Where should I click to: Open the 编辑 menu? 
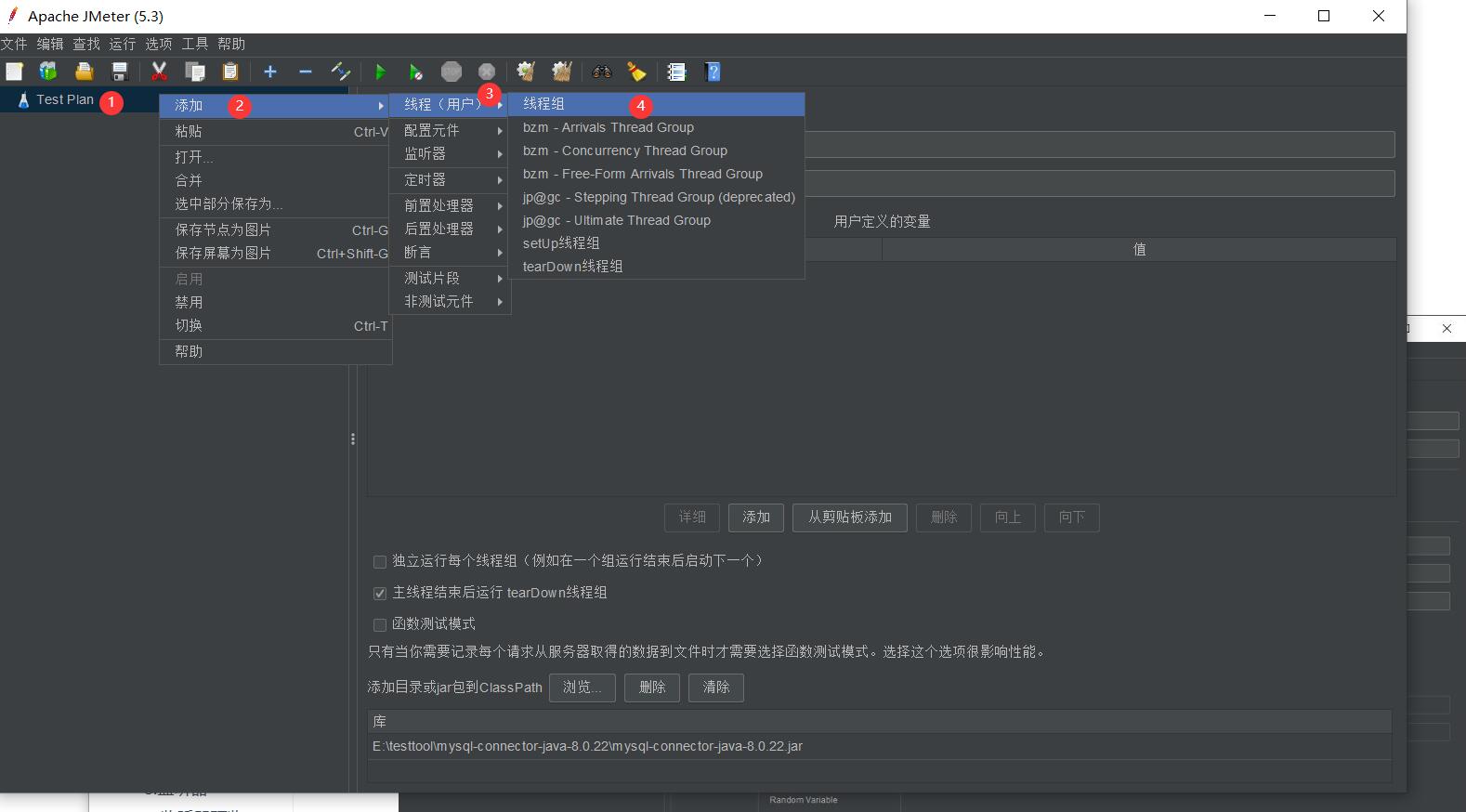point(50,44)
